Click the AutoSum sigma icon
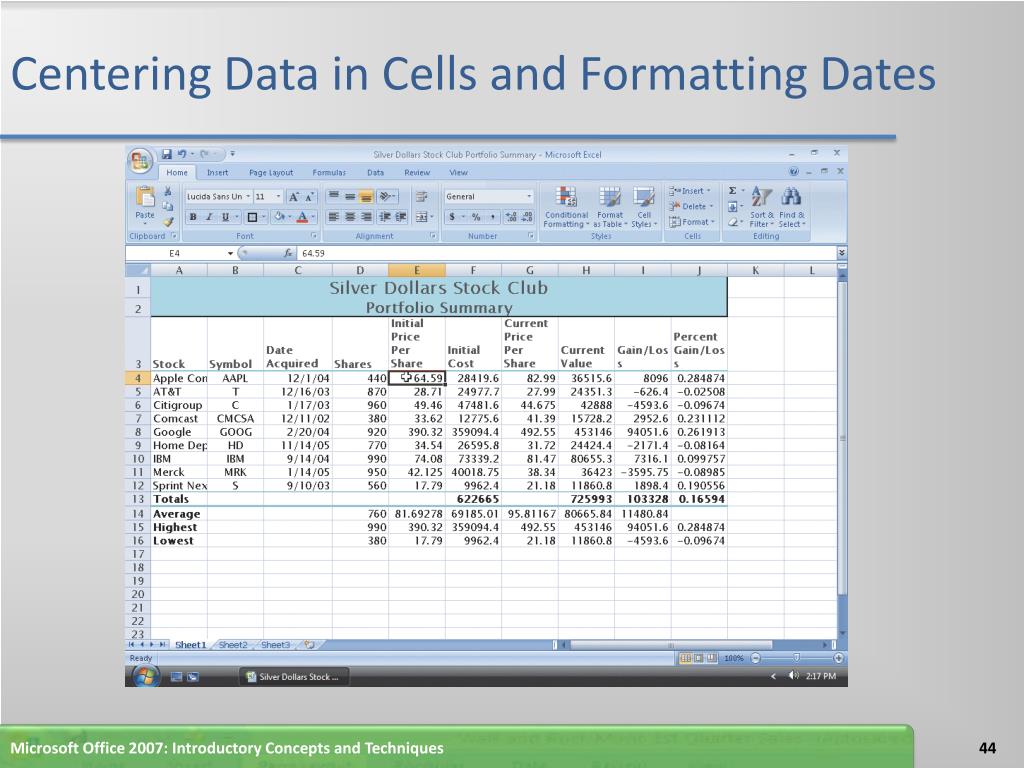 click(733, 191)
